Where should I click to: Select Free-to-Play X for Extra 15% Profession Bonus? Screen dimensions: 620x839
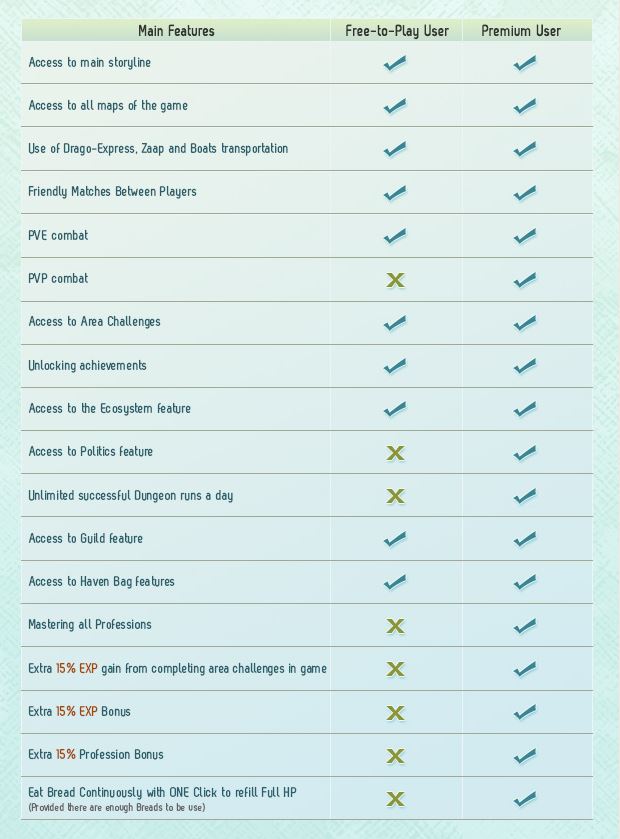coord(395,756)
